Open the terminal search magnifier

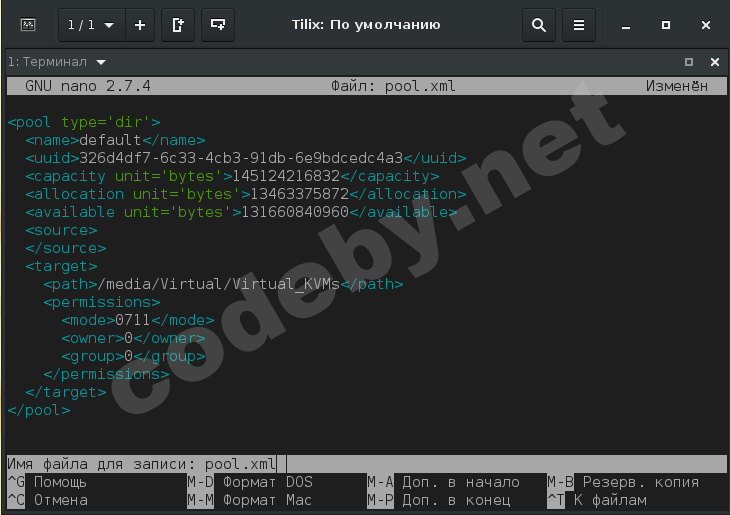coord(539,24)
